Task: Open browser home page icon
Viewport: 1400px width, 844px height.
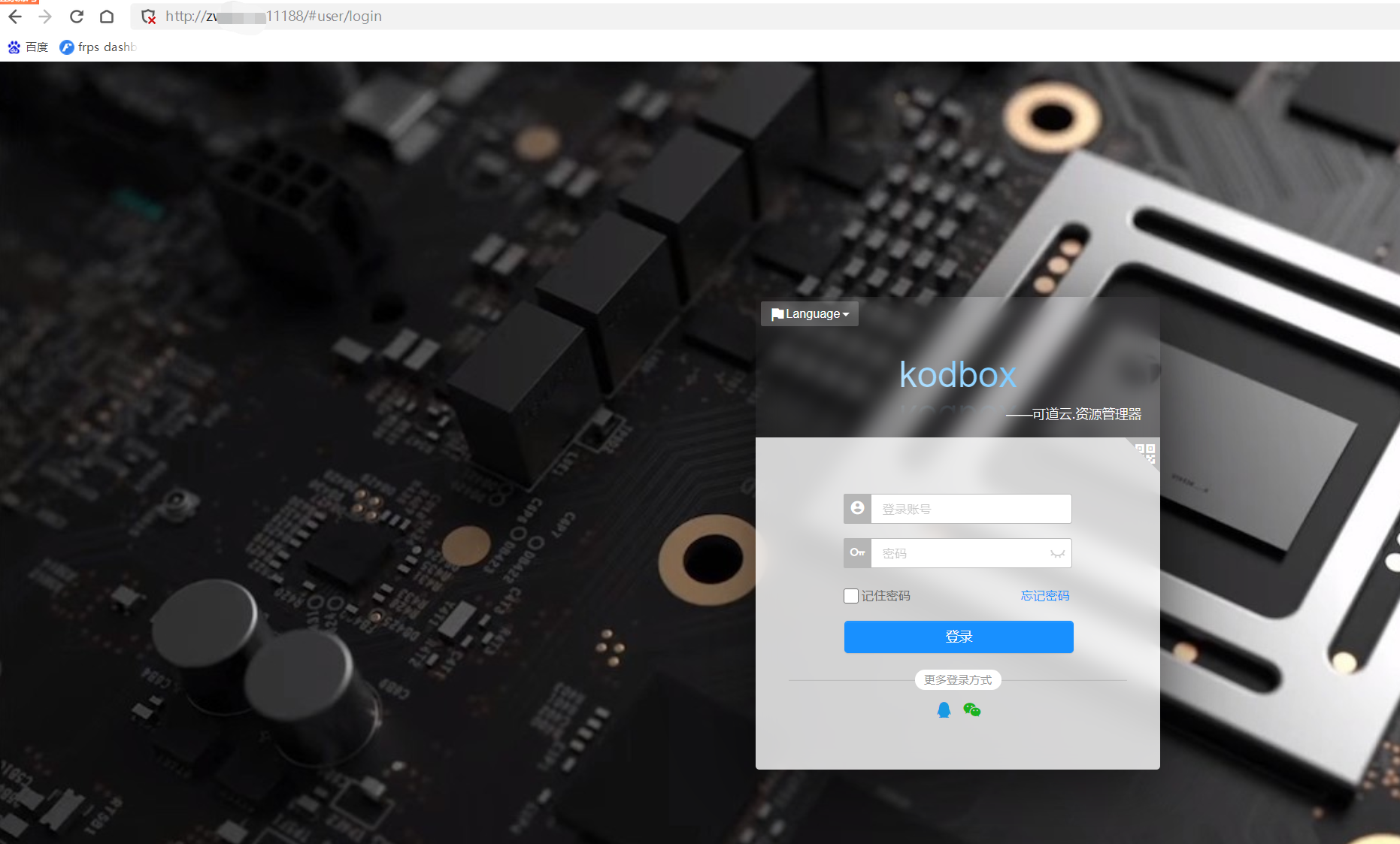Action: [x=107, y=17]
